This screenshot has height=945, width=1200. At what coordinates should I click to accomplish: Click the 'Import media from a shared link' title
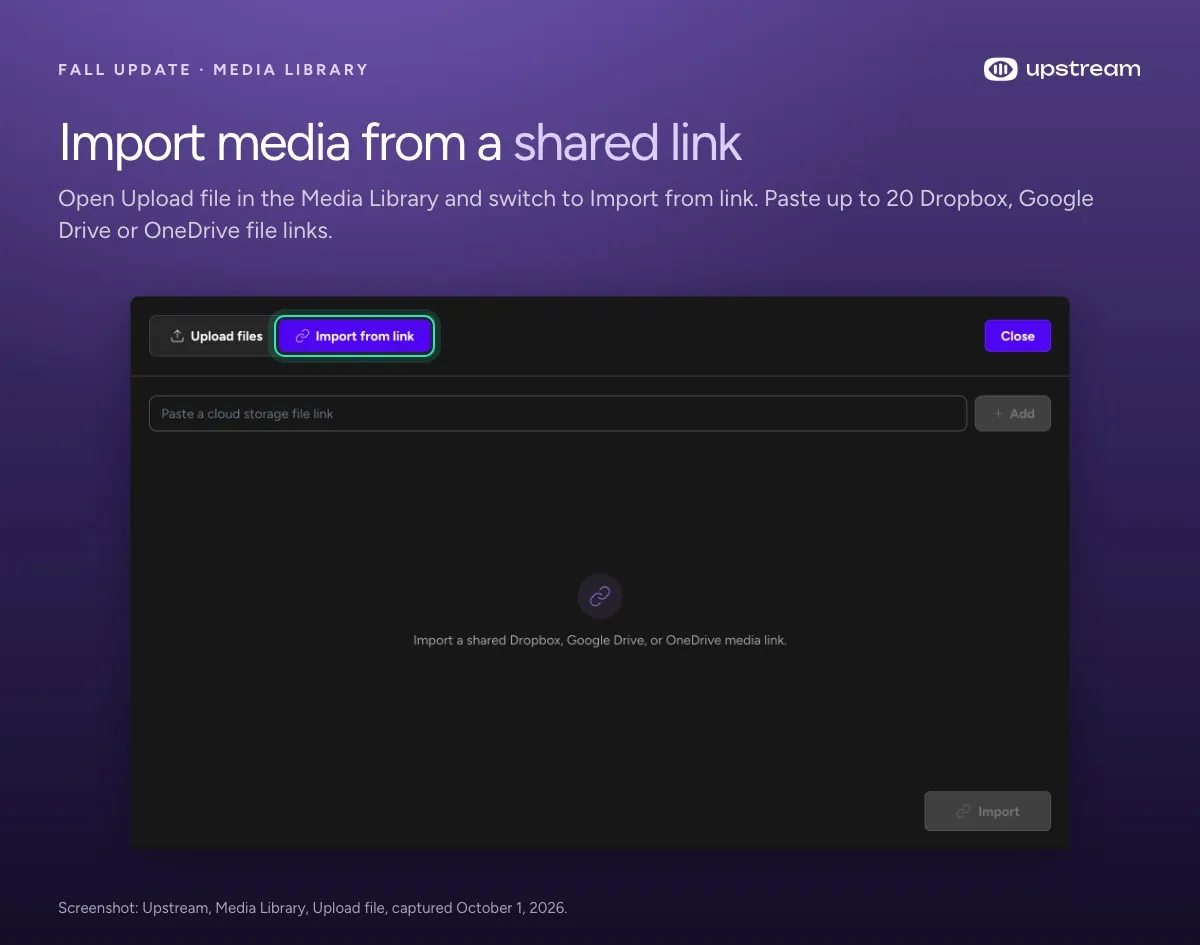pos(400,142)
